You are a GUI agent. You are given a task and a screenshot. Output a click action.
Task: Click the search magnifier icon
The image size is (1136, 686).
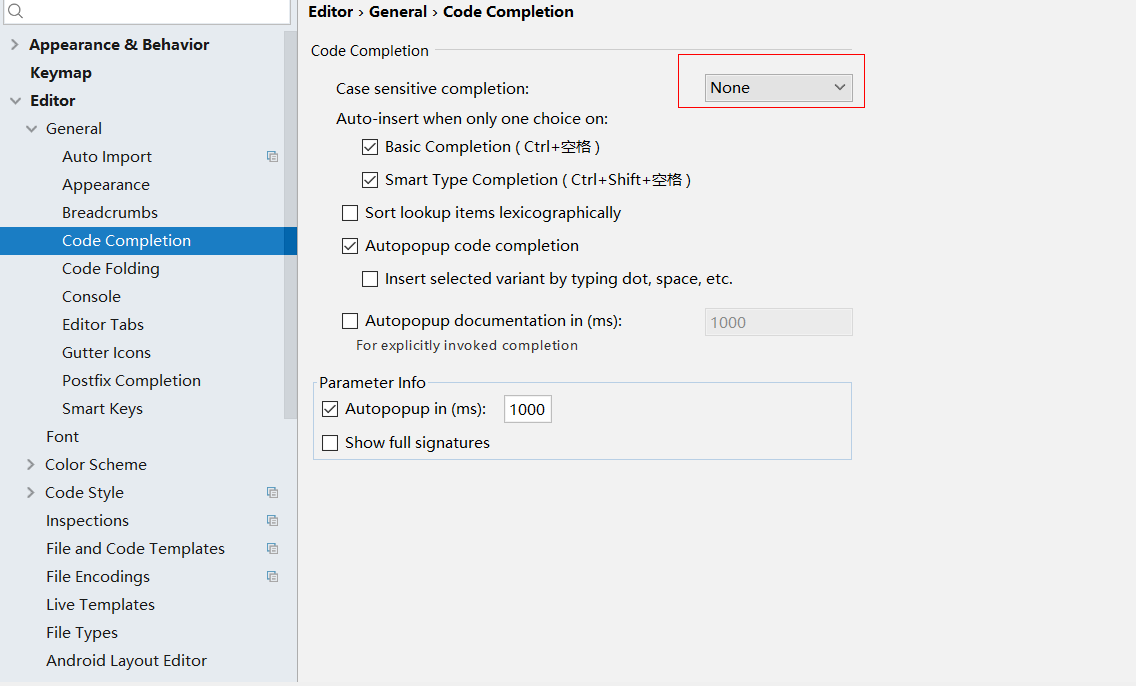(15, 11)
